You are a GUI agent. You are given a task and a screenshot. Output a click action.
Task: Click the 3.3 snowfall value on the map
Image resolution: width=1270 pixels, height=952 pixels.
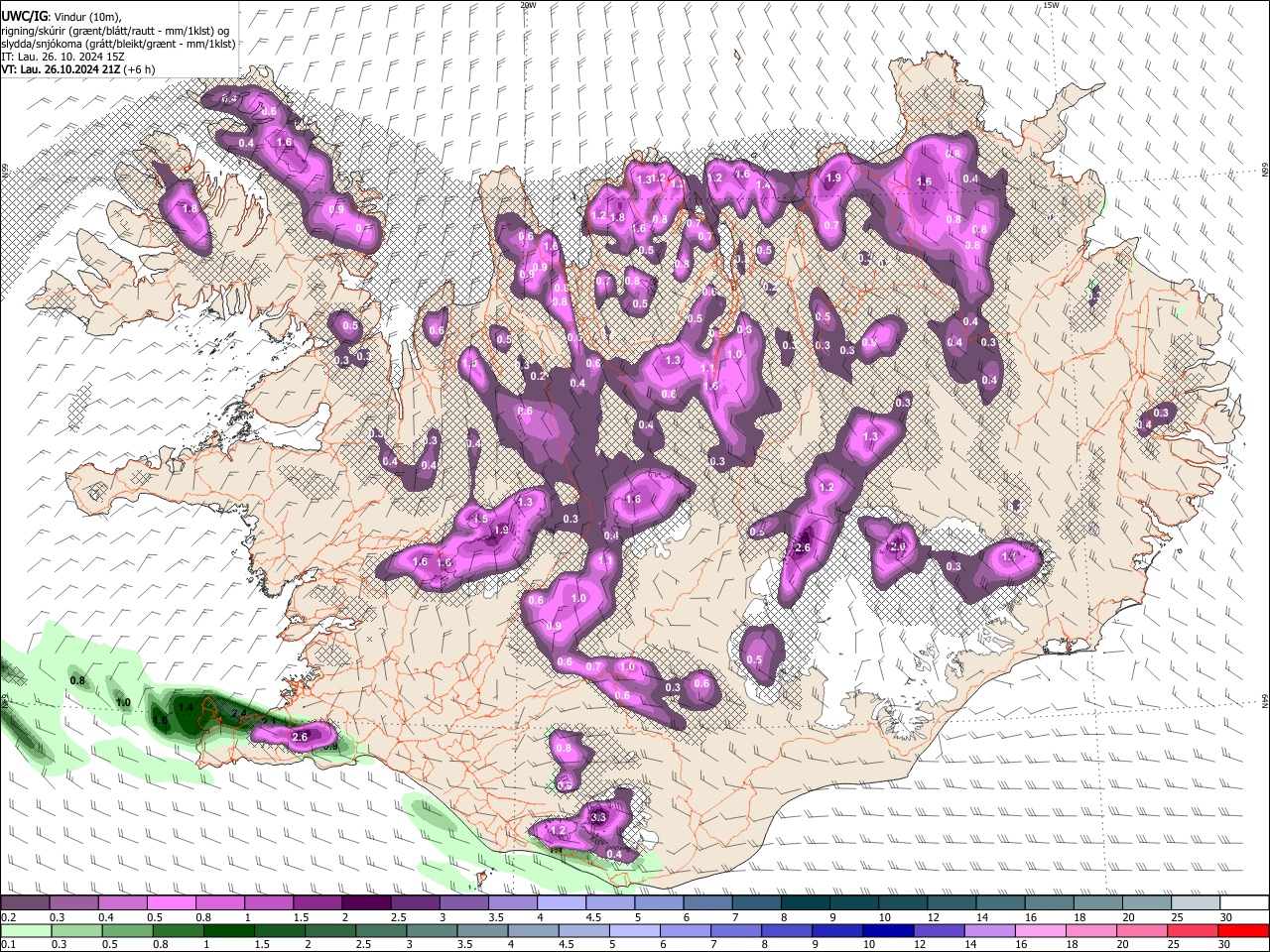tap(598, 817)
